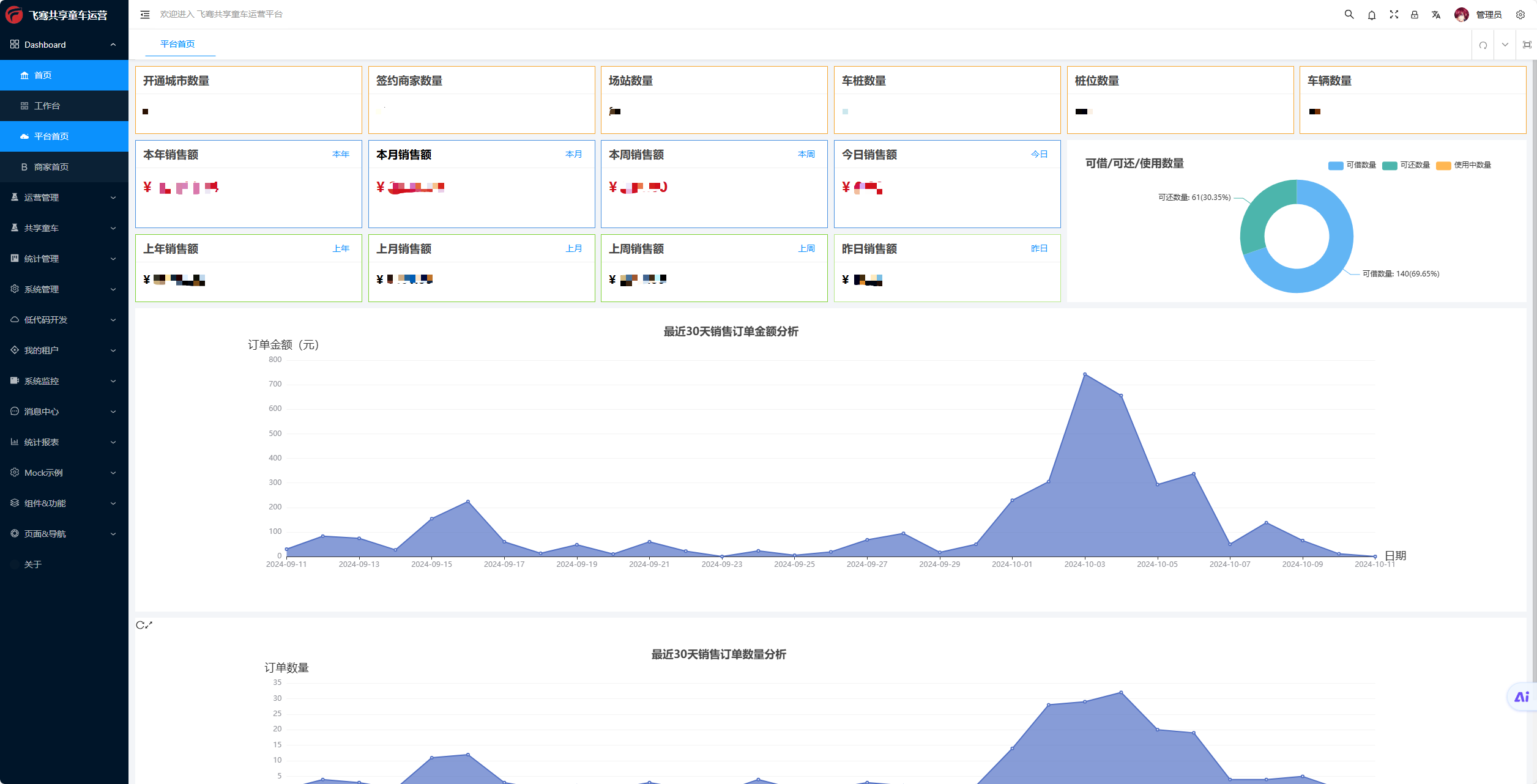Switch to the 平台首页 tab
1537x784 pixels.
click(x=177, y=44)
